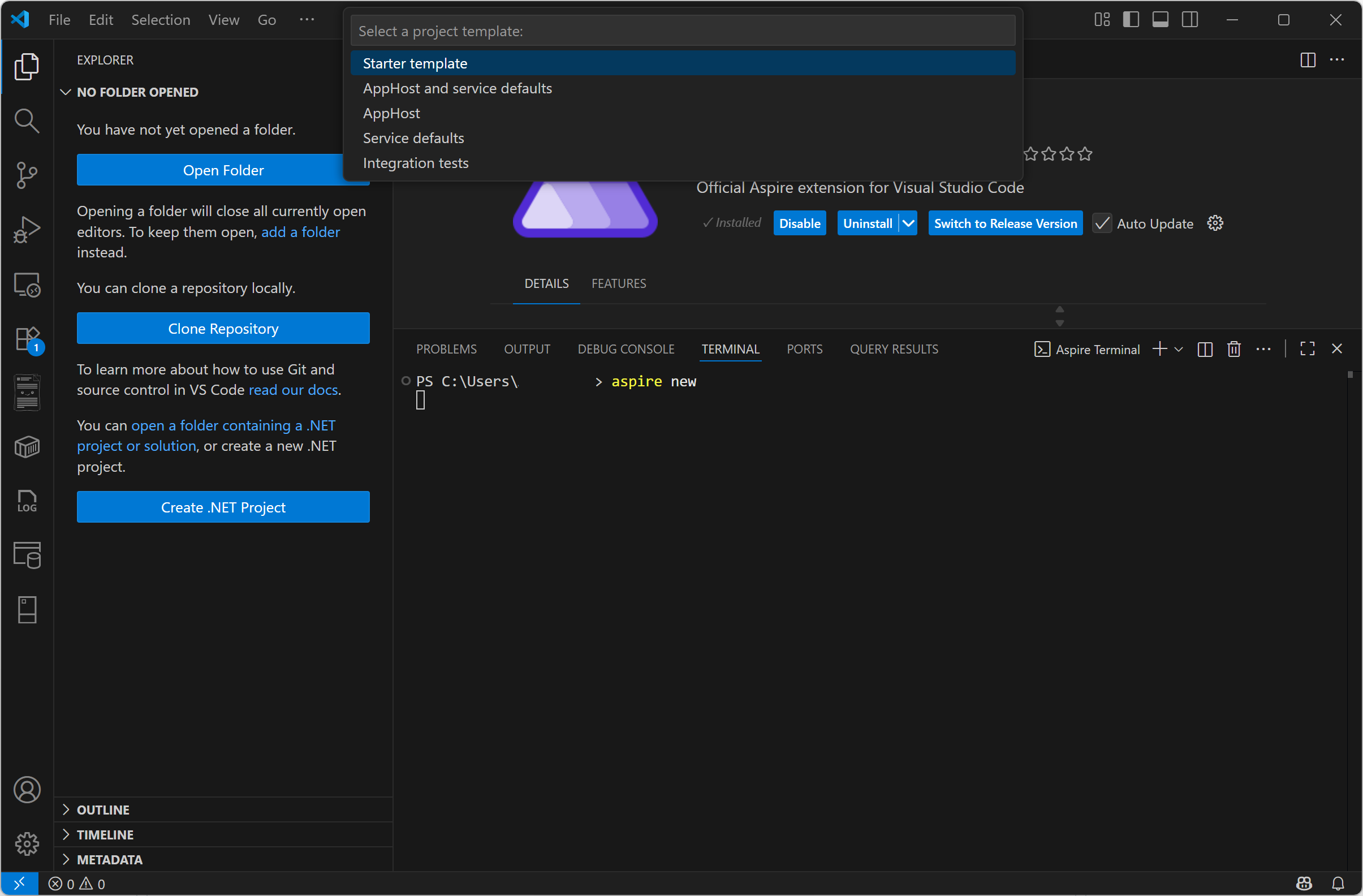
Task: Open new terminal profile dropdown chevron
Action: coord(1179,349)
